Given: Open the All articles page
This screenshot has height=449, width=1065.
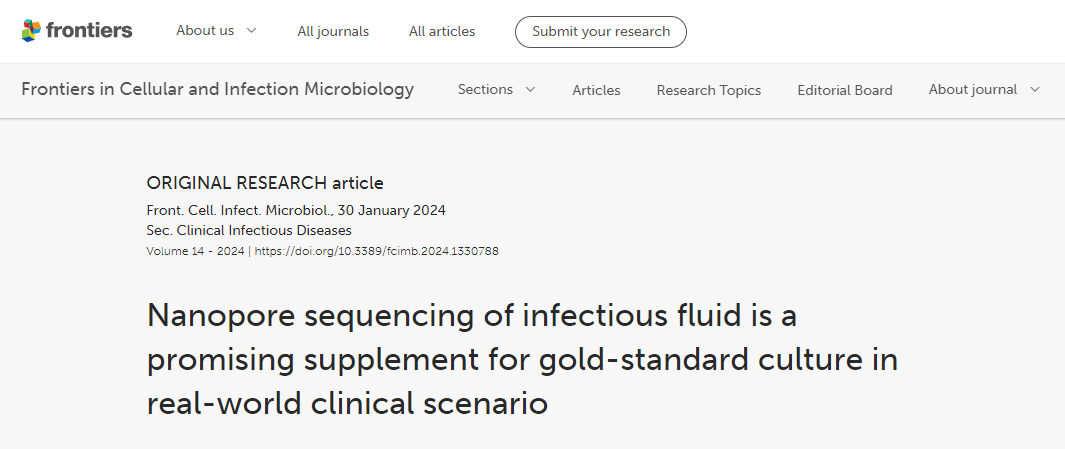Looking at the screenshot, I should pos(442,32).
